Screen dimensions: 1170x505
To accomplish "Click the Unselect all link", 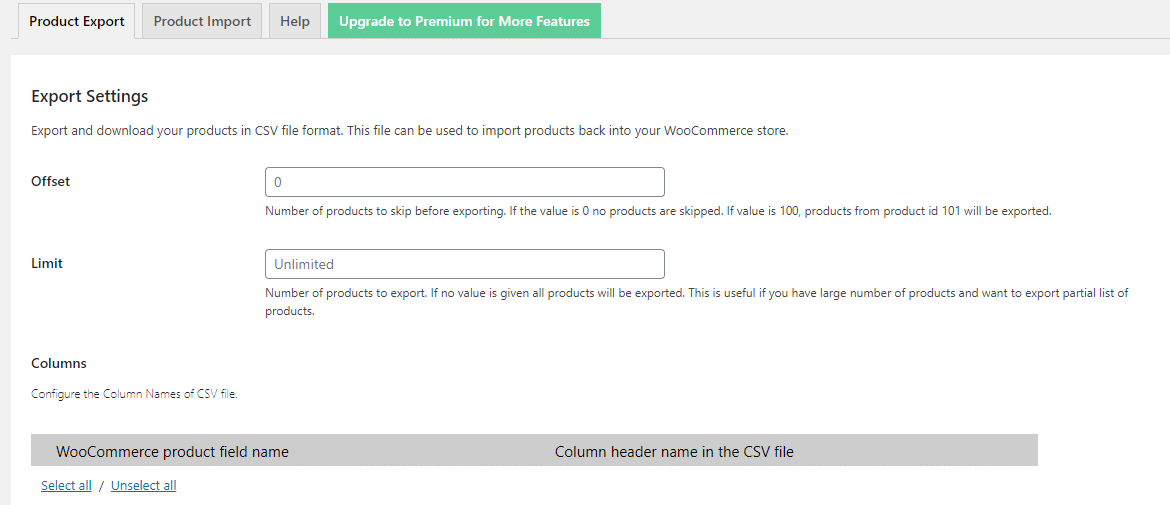I will [x=144, y=486].
